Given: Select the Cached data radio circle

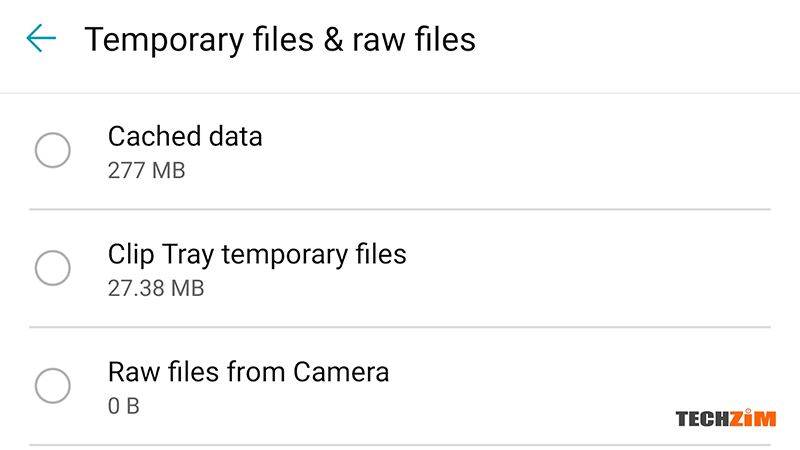Looking at the screenshot, I should click(x=53, y=151).
